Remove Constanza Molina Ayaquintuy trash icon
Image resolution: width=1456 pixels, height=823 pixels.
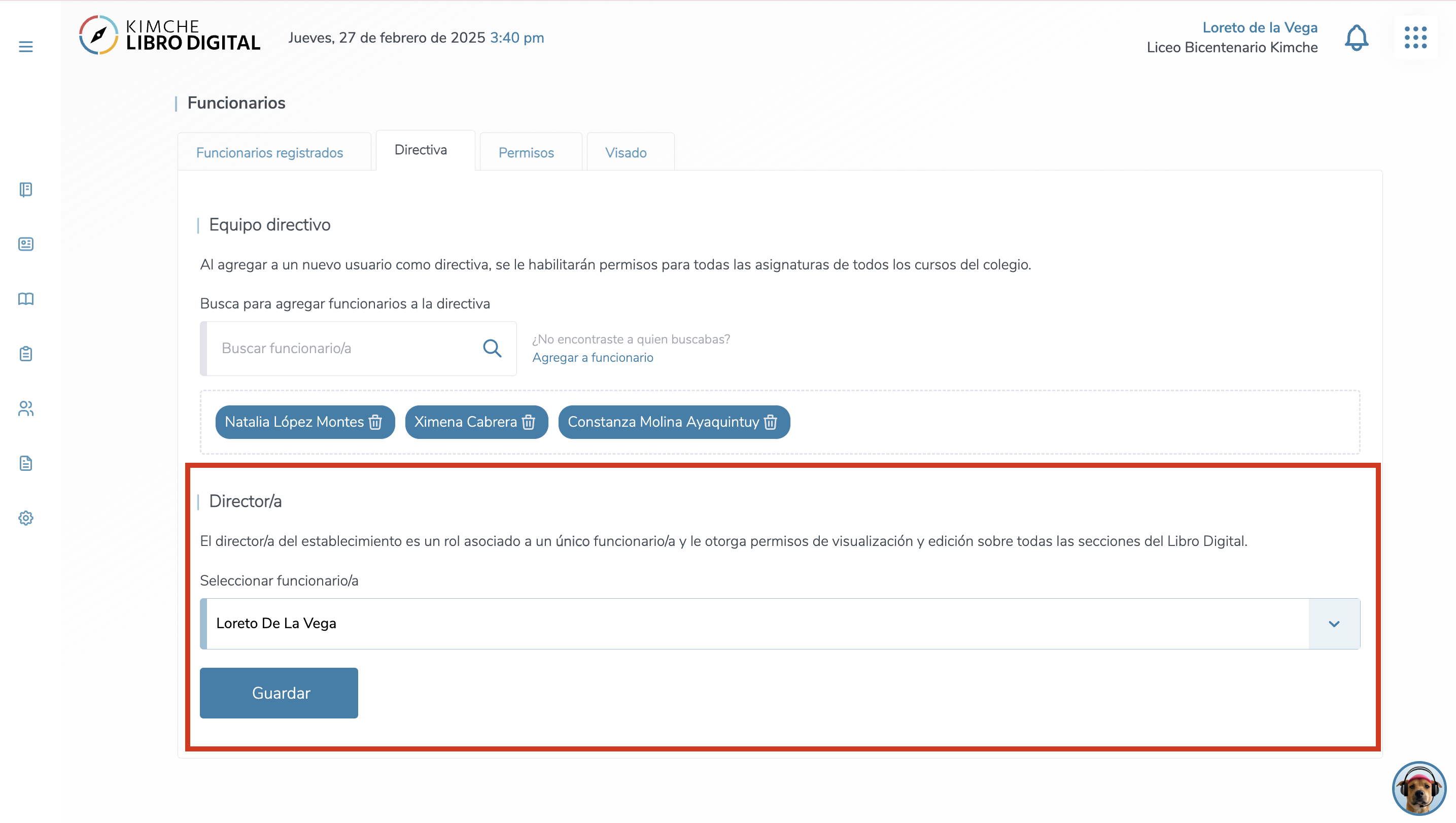(x=771, y=422)
